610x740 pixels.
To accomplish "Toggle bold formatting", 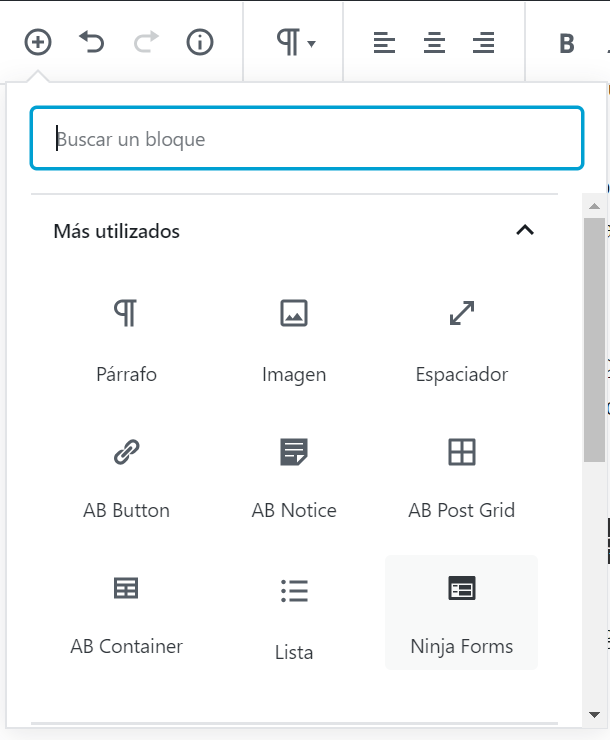I will [x=567, y=43].
